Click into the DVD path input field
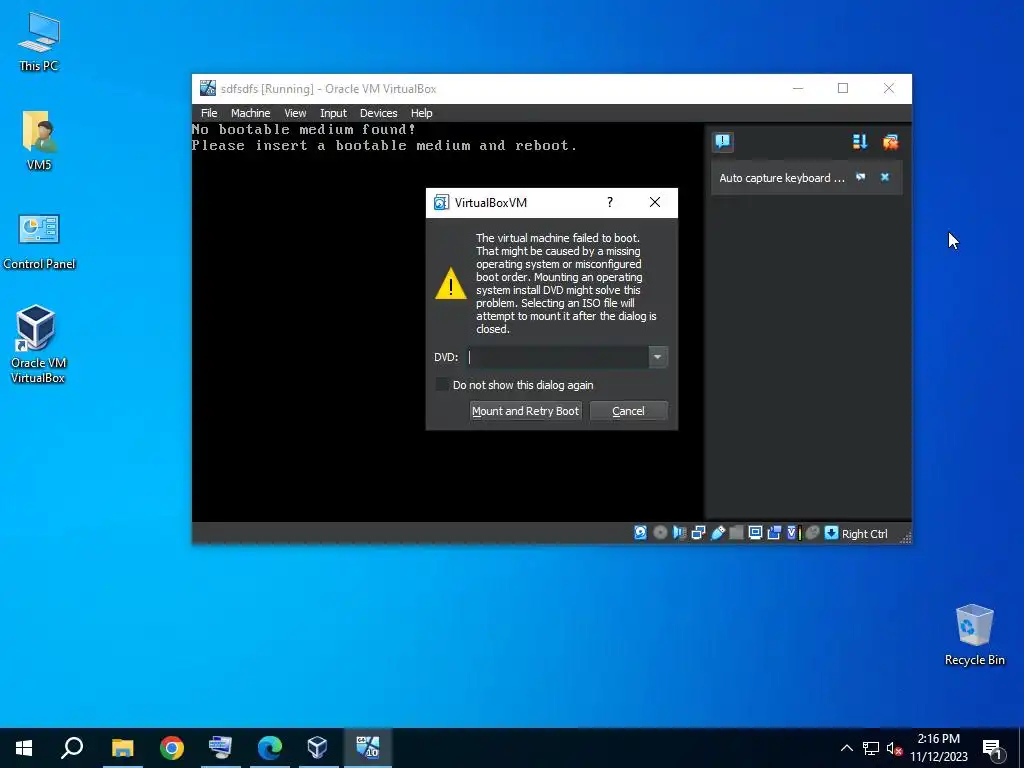The width and height of the screenshot is (1024, 768). click(558, 357)
